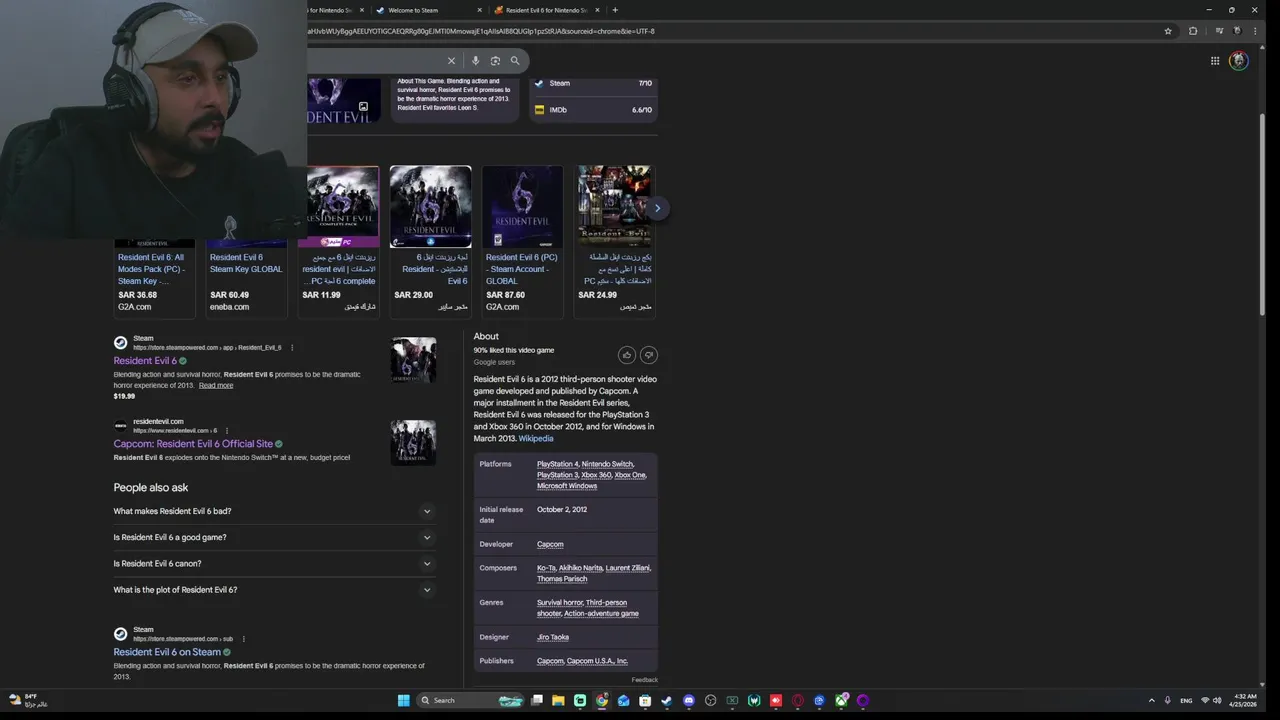Show next shopping results with carousel arrow
This screenshot has width=1280, height=720.
pos(657,208)
